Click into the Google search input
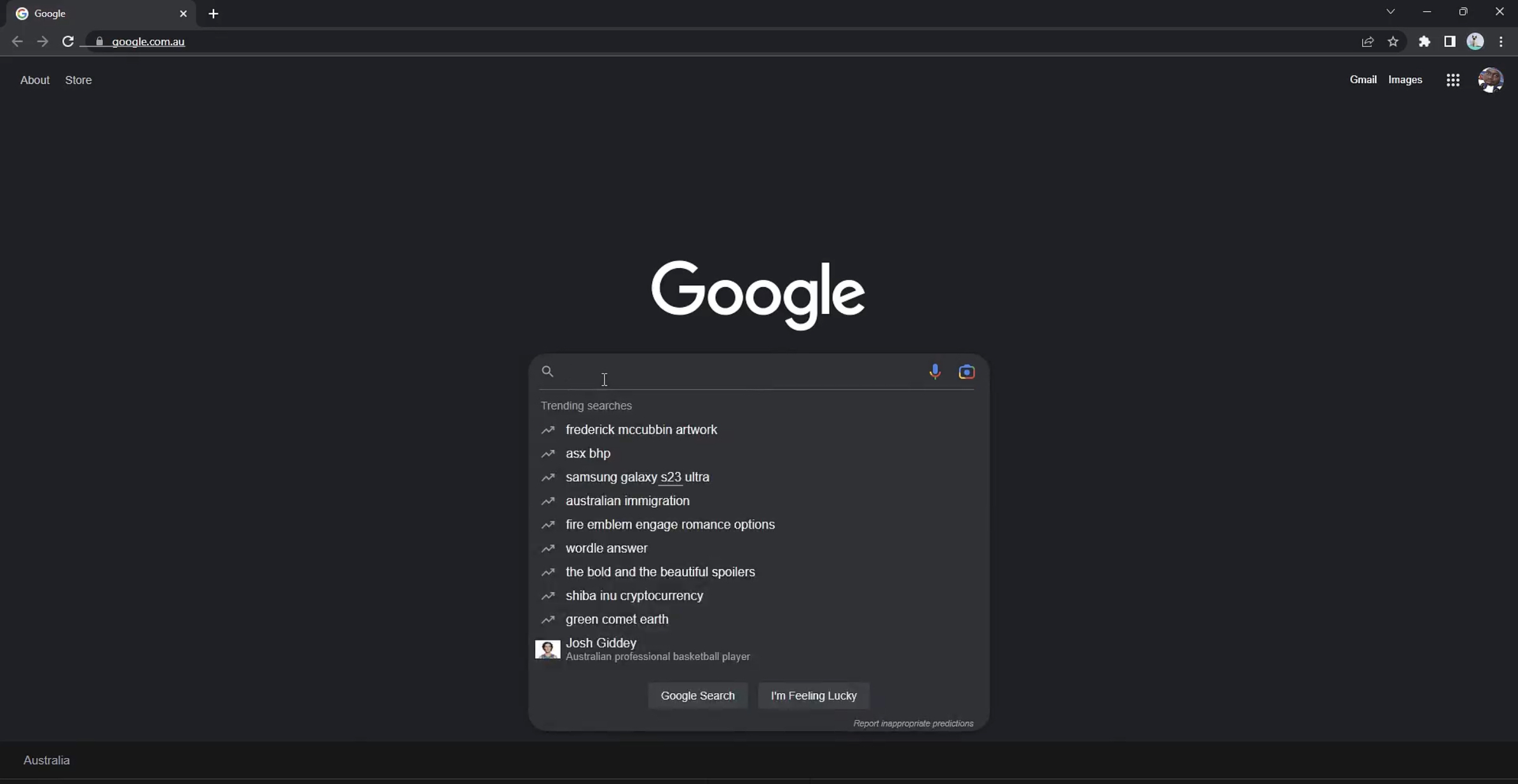This screenshot has width=1518, height=784. pos(741,372)
